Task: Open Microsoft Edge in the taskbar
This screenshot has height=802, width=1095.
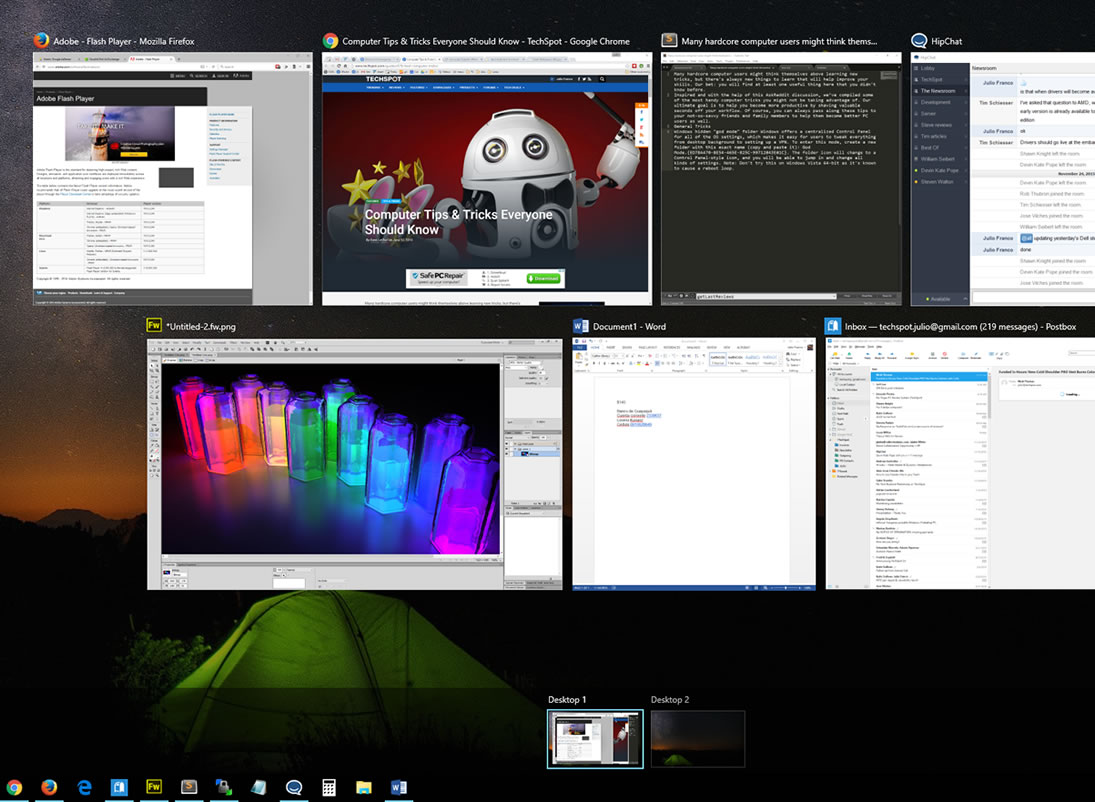Action: click(x=84, y=787)
